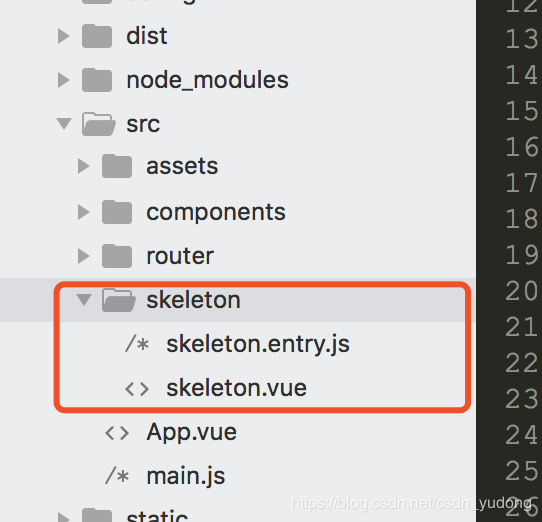Image resolution: width=542 pixels, height=522 pixels.
Task: Click the JS icon beside main.js
Action: [117, 476]
